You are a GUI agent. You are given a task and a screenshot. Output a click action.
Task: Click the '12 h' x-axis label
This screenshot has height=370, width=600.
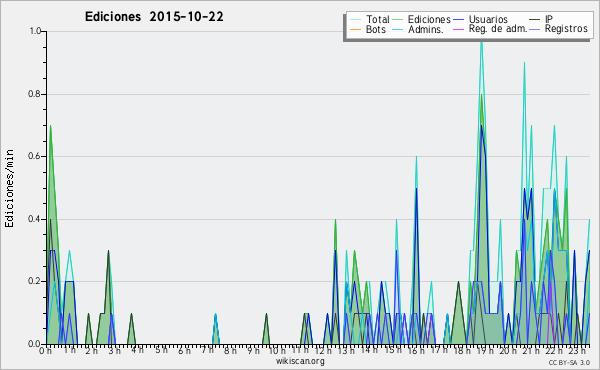pyautogui.click(x=323, y=350)
